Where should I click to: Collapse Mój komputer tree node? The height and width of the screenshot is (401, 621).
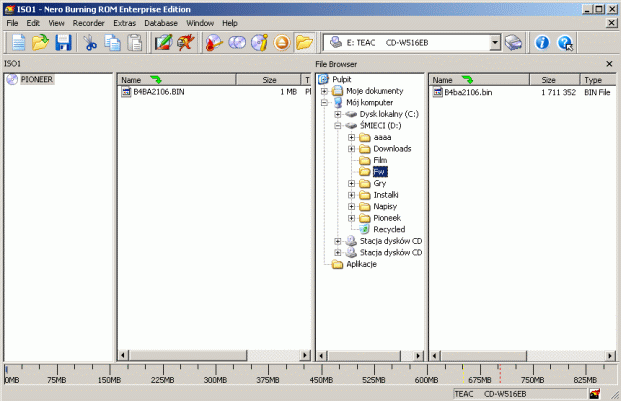(324, 103)
